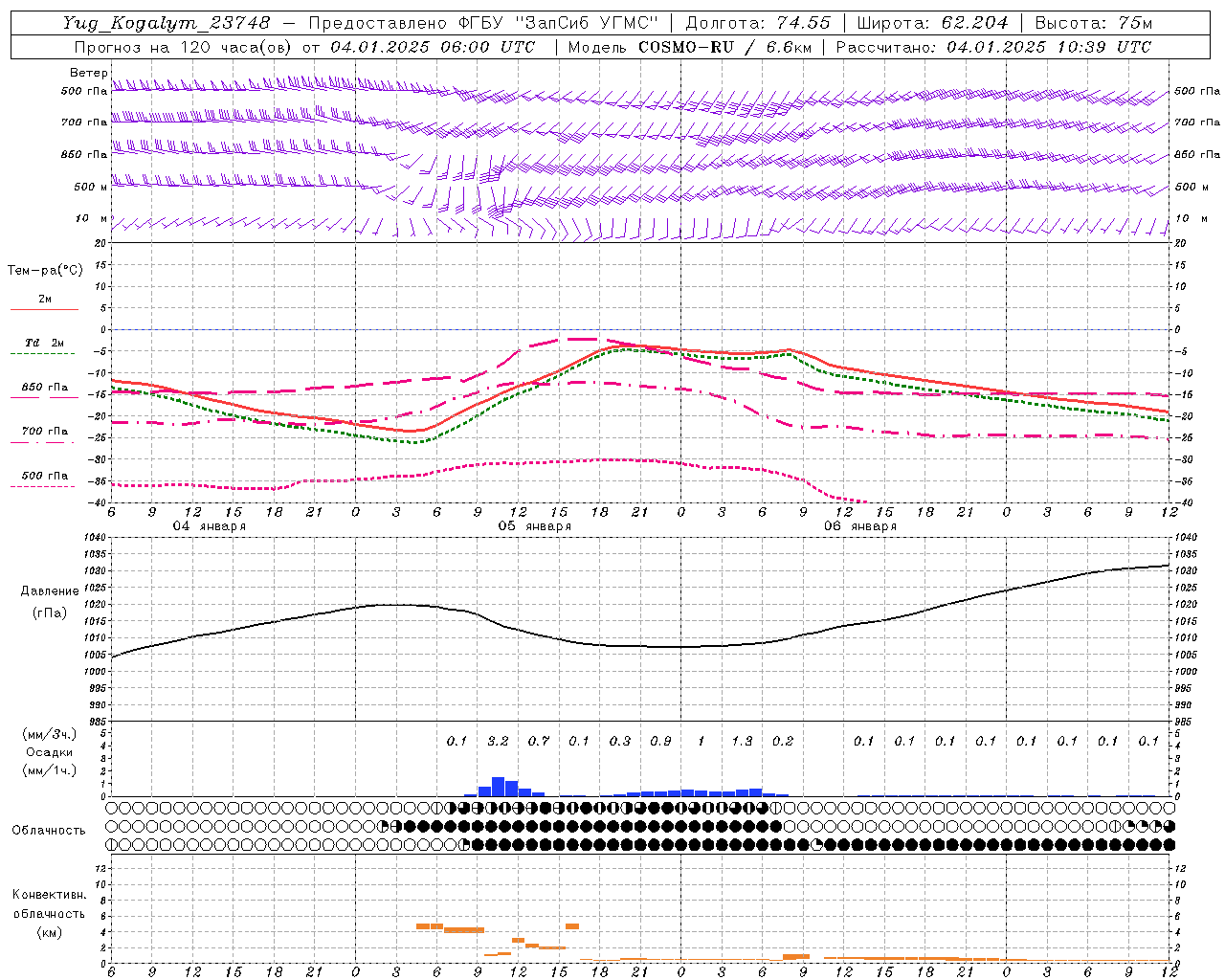Click the Широта: 62.204 header field
1225x980 pixels.
pos(932,23)
